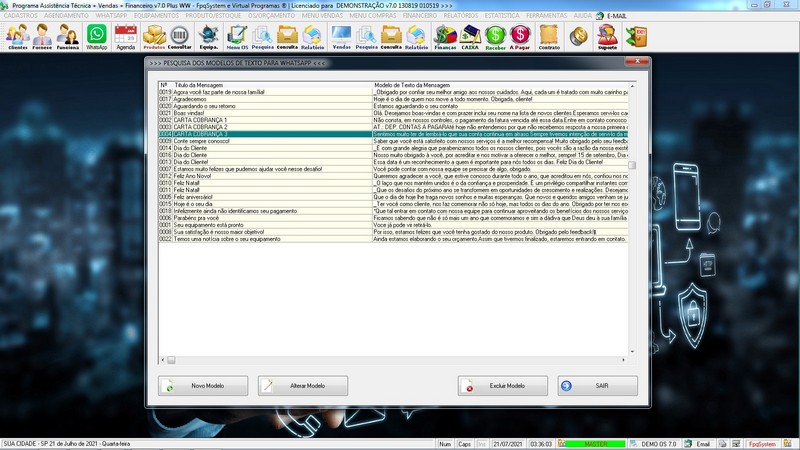800x450 pixels.
Task: Open the Receber green dollar icon
Action: coord(495,37)
